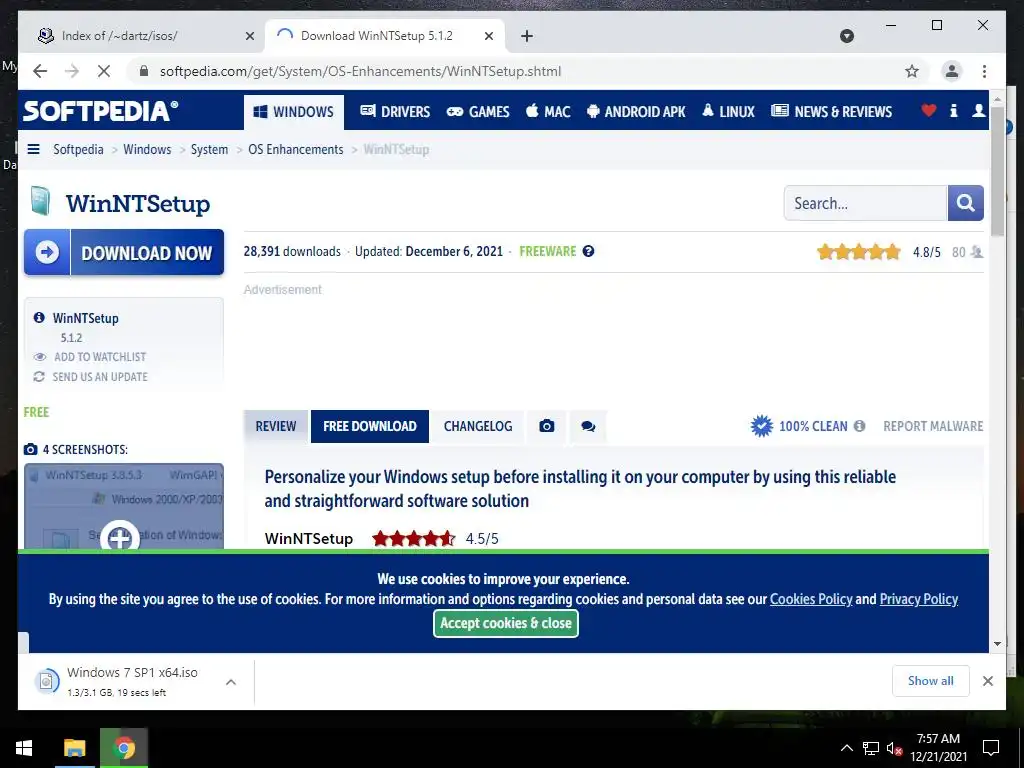Switch to the REVIEW tab
The width and height of the screenshot is (1024, 768).
(x=276, y=426)
